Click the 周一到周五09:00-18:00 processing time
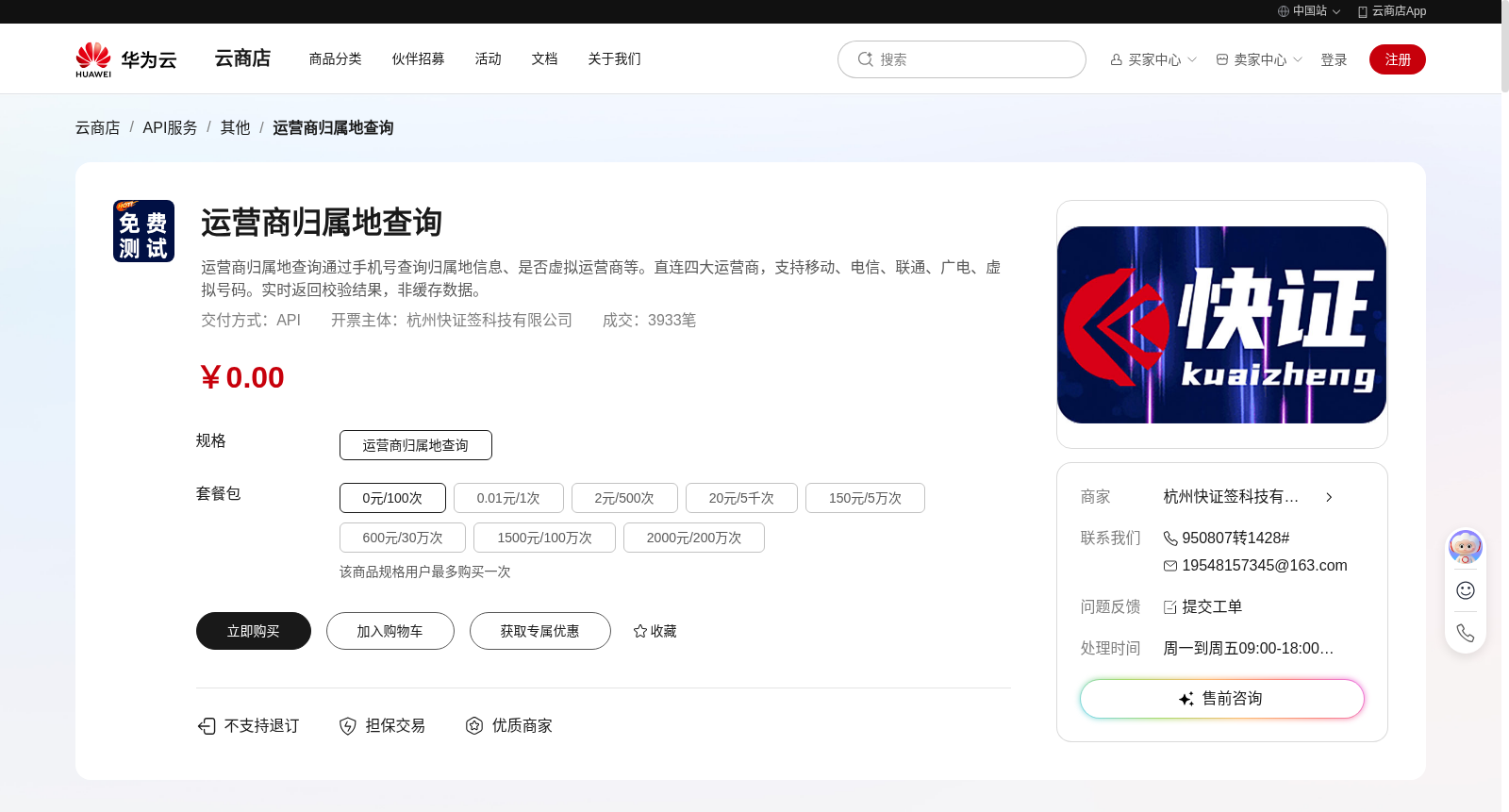Screen dimensions: 1509x812 coord(1249,649)
